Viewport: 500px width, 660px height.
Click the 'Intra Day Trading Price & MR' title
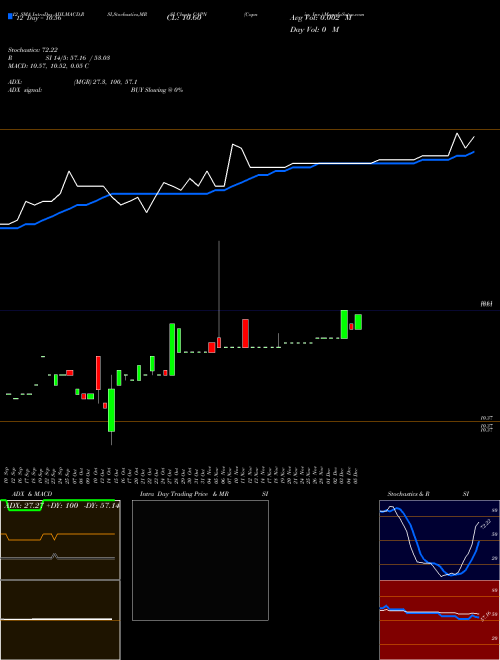tap(184, 494)
